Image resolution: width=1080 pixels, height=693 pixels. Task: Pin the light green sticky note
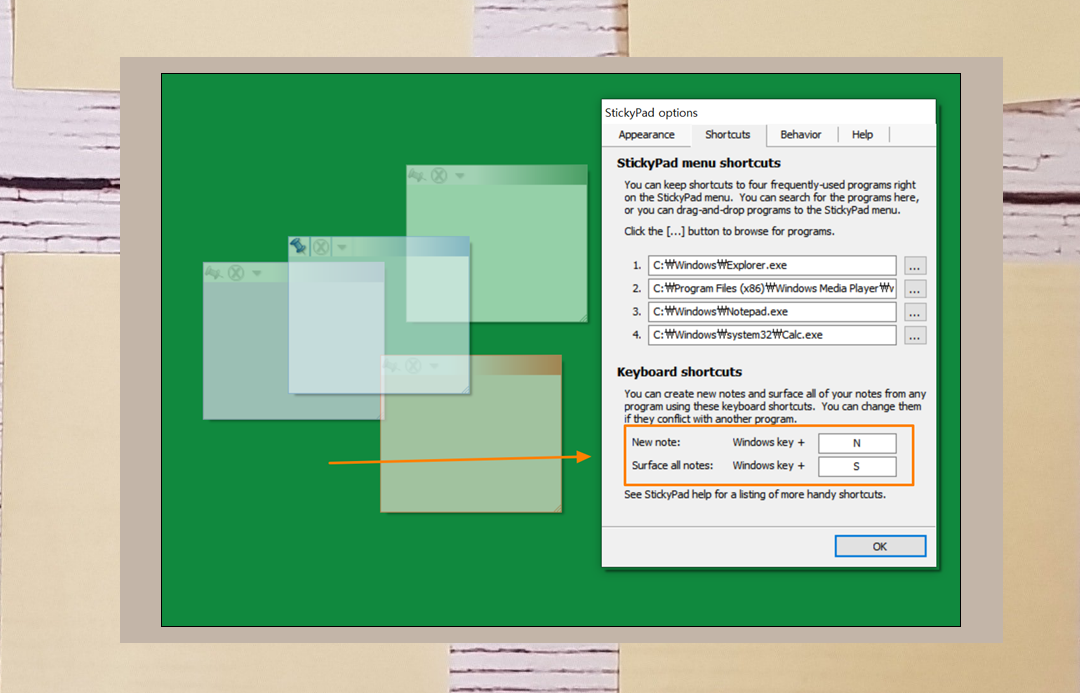(417, 175)
